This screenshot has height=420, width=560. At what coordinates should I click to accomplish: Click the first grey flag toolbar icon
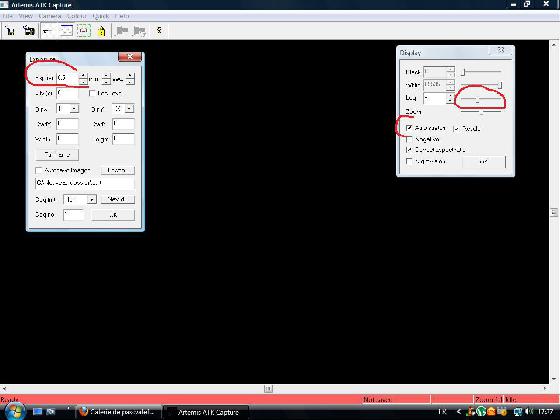(x=122, y=31)
